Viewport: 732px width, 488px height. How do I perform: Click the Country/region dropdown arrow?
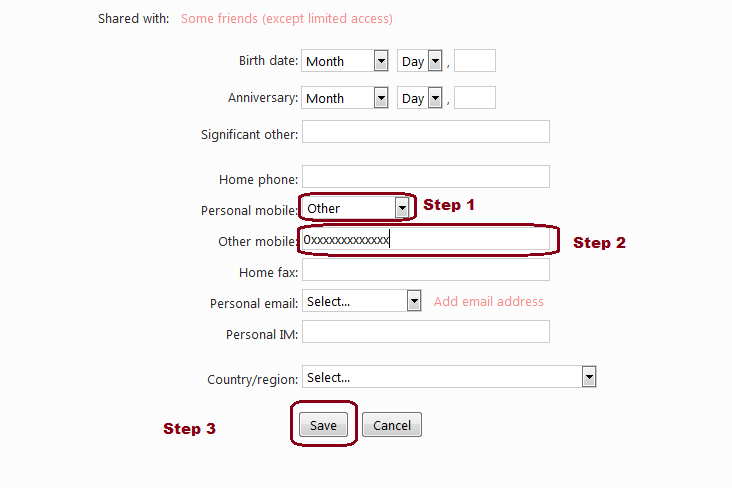click(589, 377)
